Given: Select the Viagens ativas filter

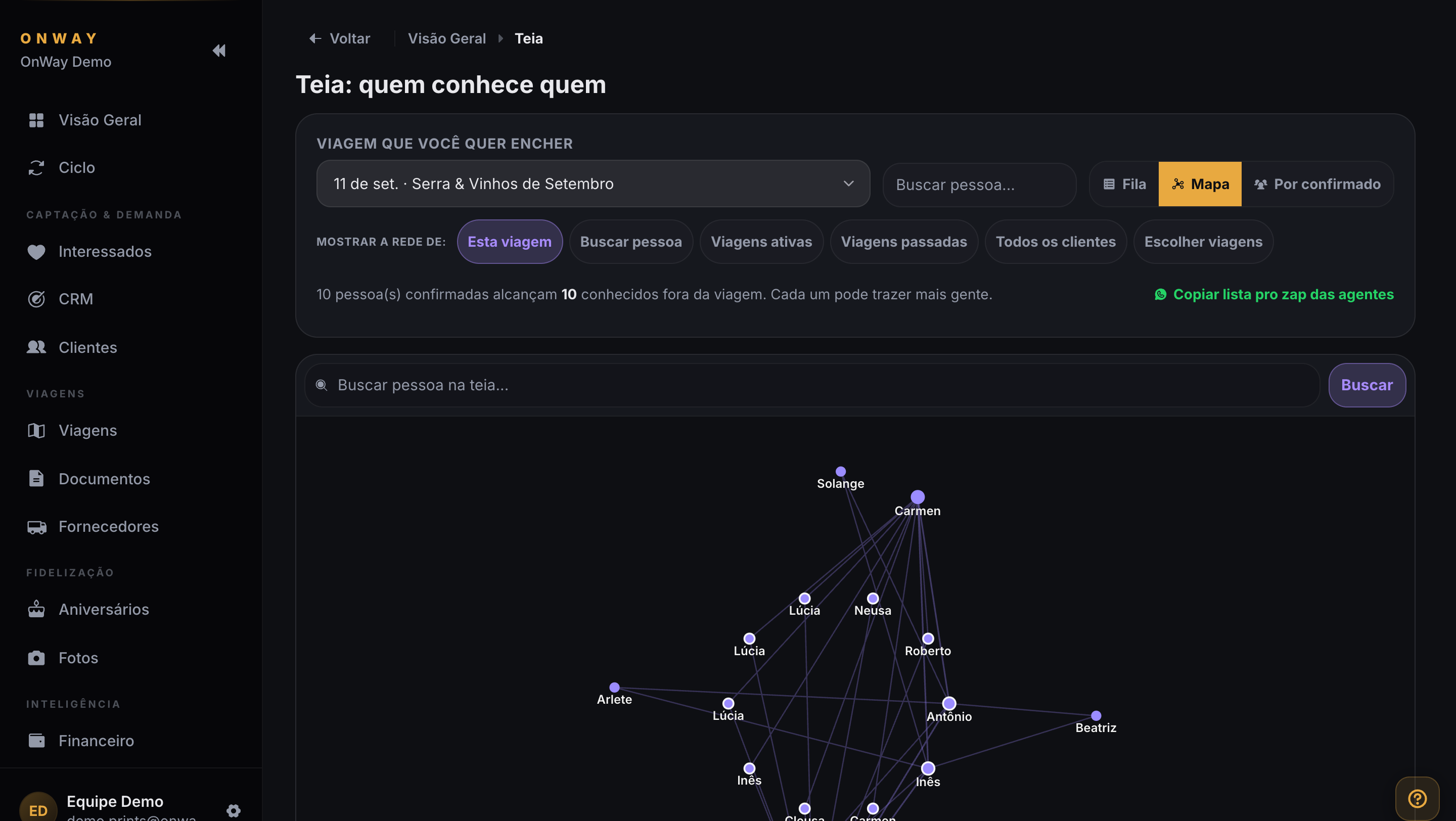Looking at the screenshot, I should [x=761, y=242].
